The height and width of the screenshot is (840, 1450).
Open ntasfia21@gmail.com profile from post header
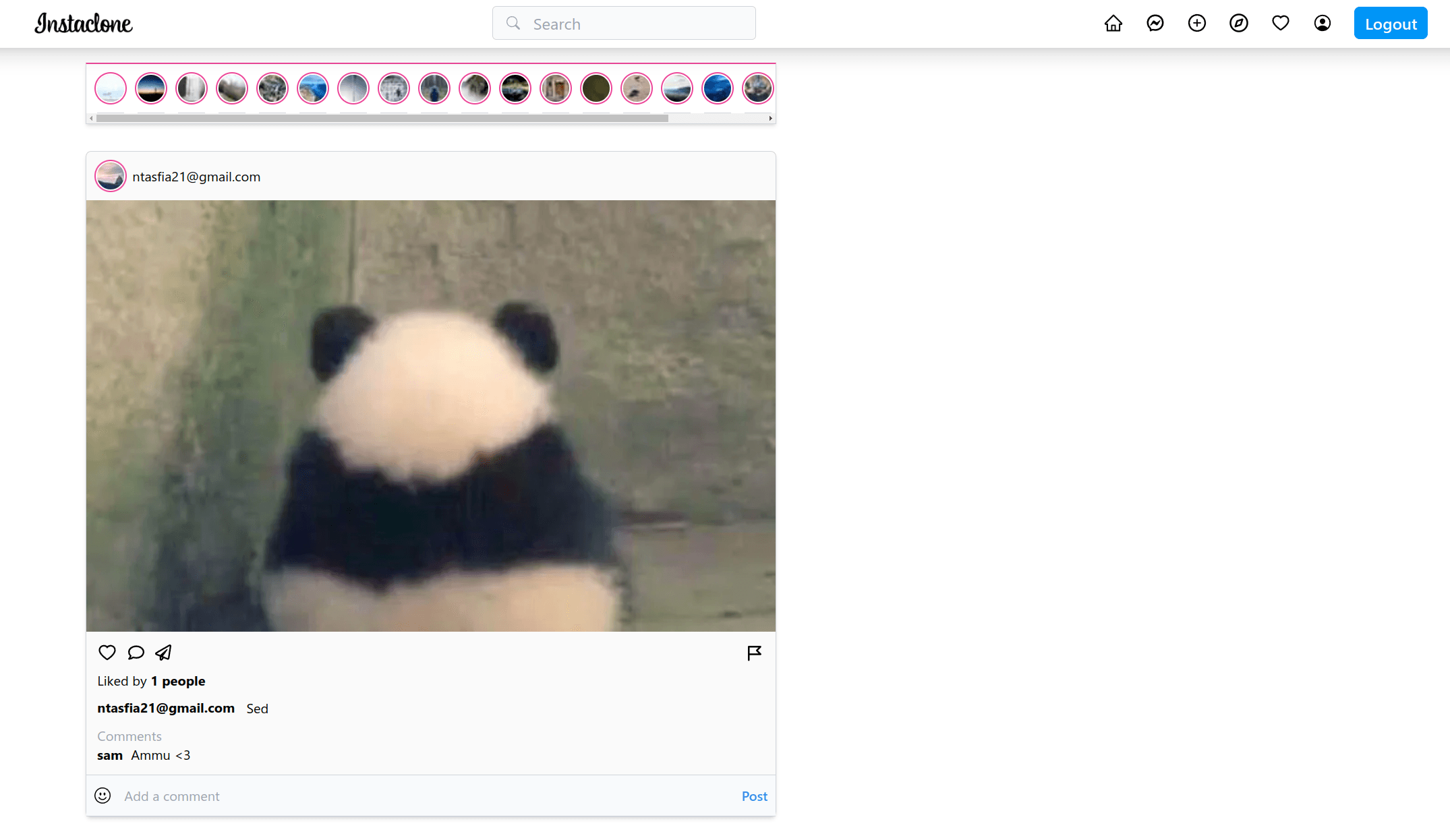(196, 177)
